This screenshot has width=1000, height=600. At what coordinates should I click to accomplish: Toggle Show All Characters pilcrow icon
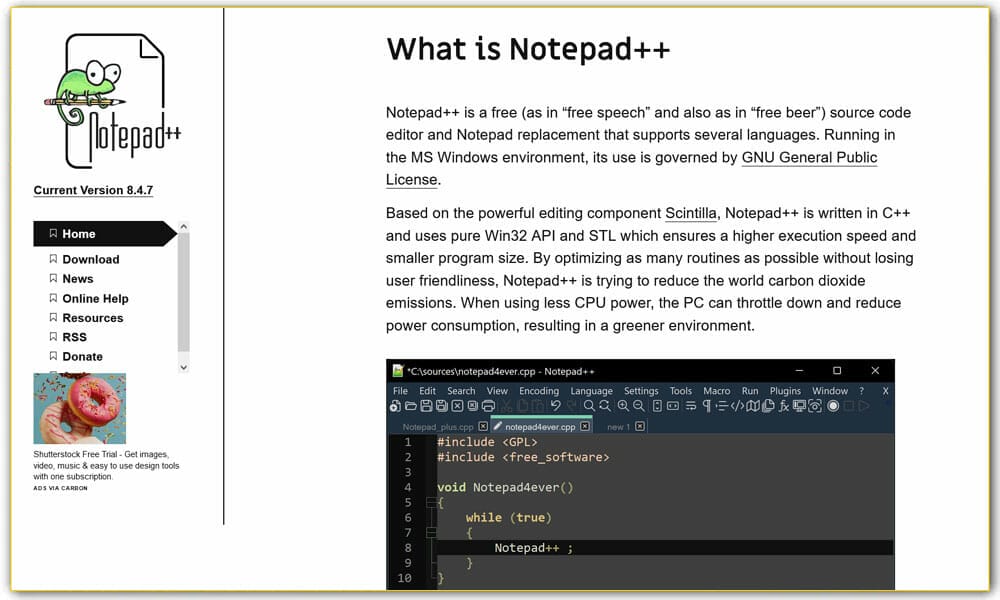705,405
